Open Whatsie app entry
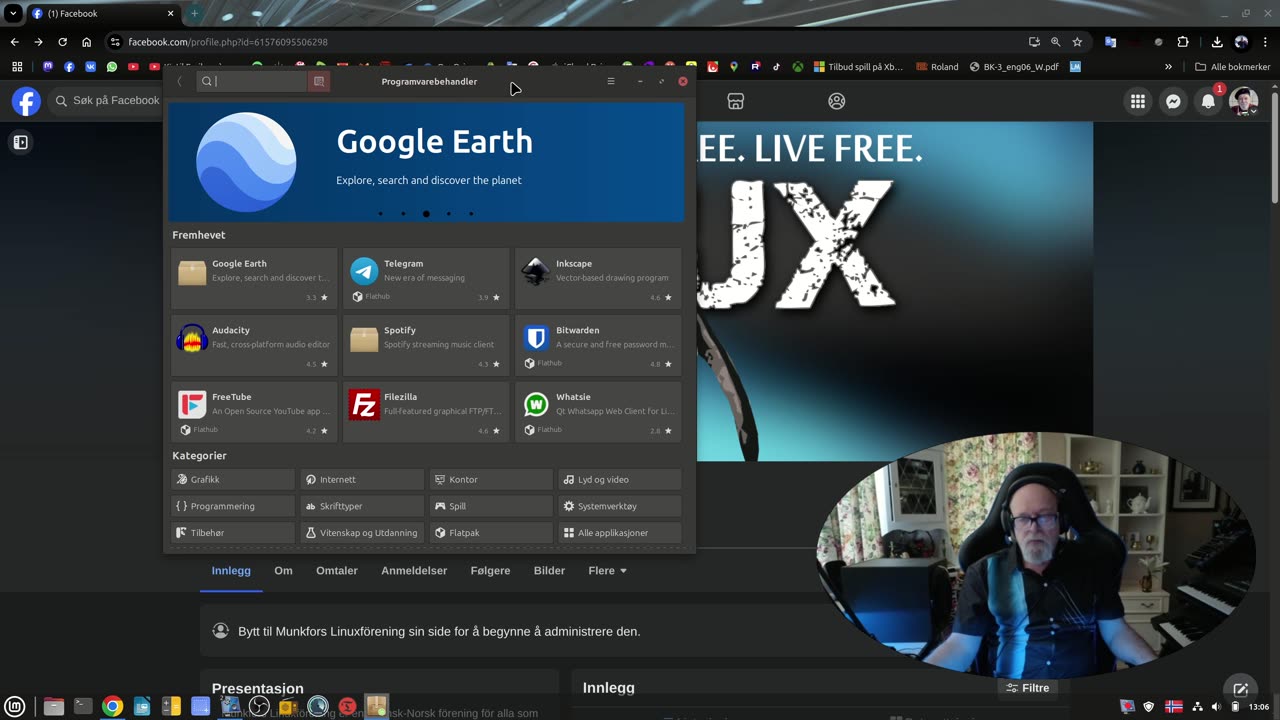 pyautogui.click(x=598, y=412)
